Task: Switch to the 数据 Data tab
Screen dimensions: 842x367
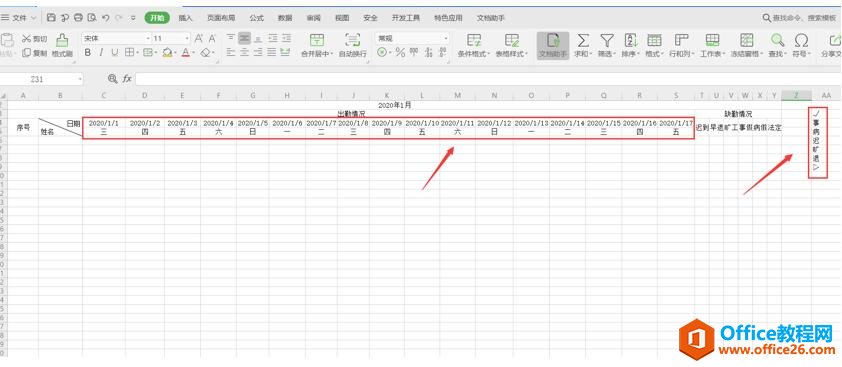Action: click(x=285, y=18)
